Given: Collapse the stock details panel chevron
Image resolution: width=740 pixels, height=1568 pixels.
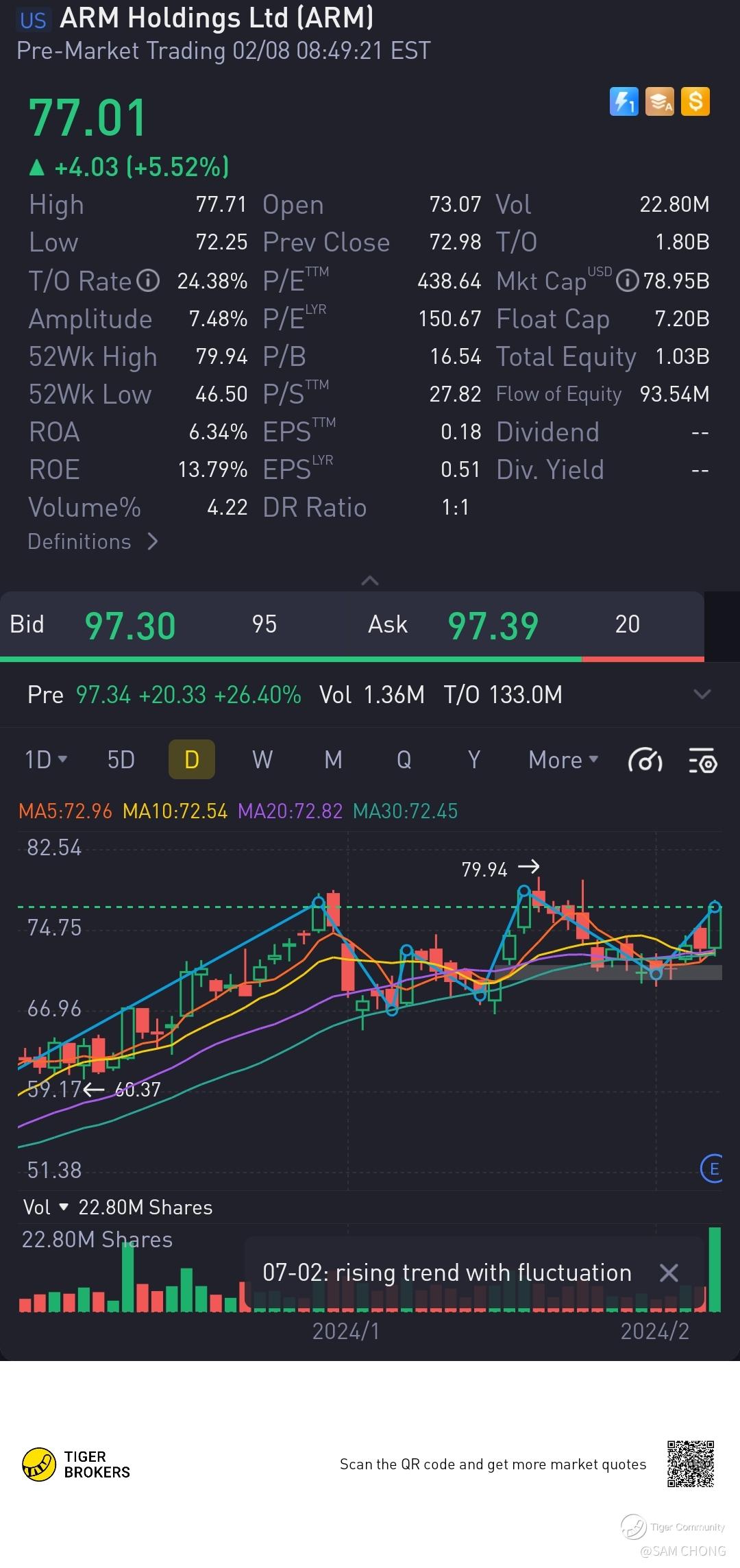Looking at the screenshot, I should (369, 580).
